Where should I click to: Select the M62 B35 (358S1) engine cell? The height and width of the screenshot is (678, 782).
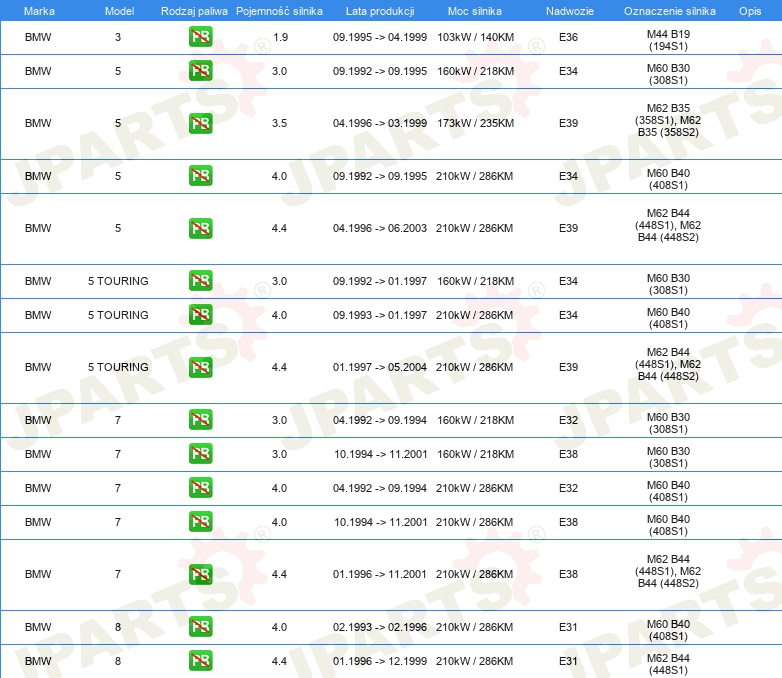668,120
